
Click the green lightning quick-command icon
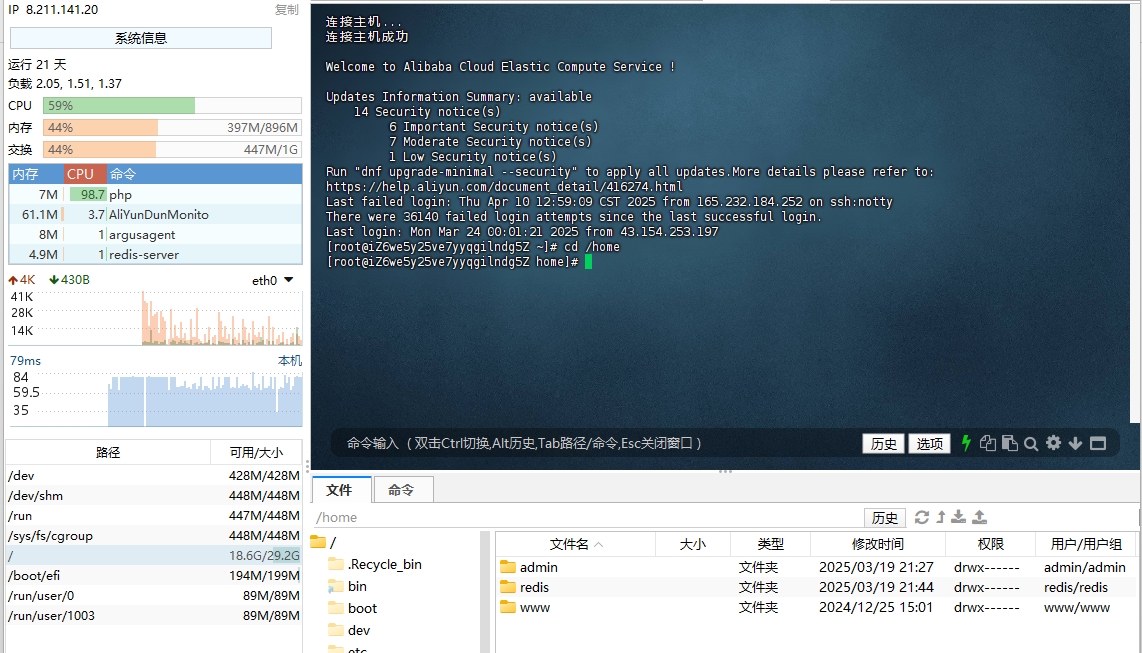coord(966,443)
